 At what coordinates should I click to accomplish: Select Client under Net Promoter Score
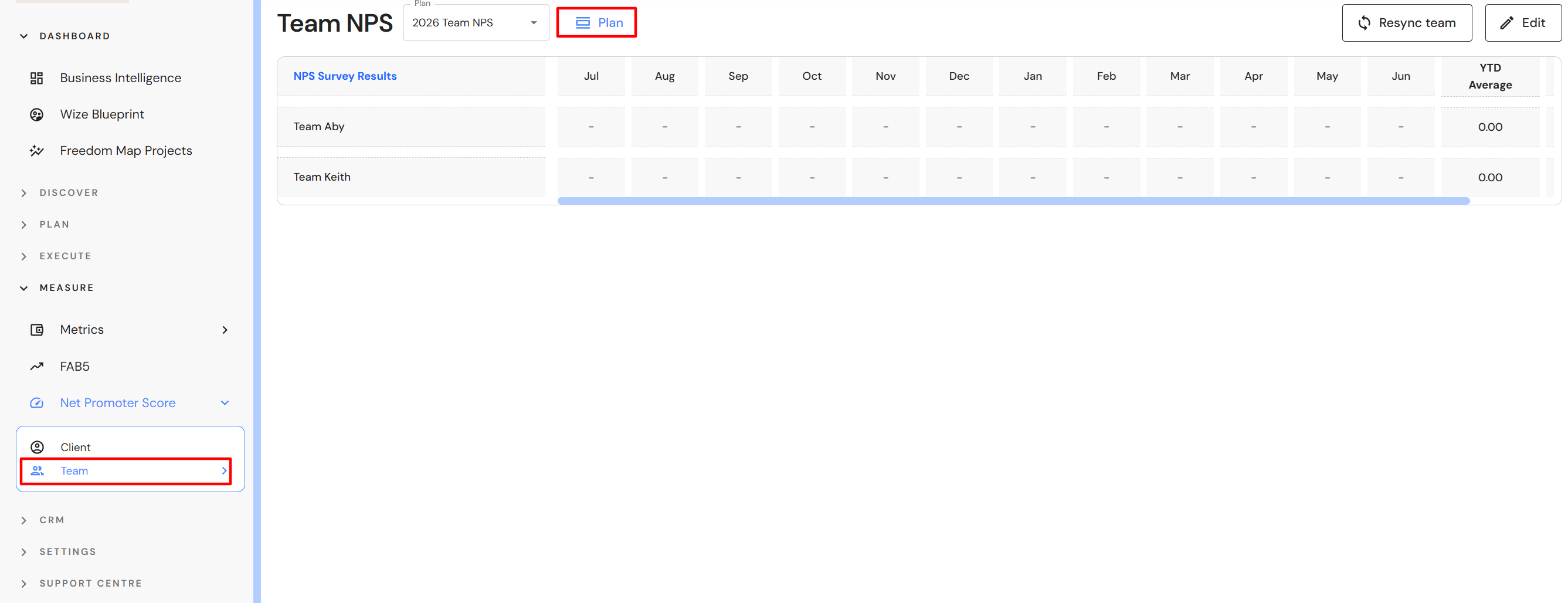[x=76, y=447]
